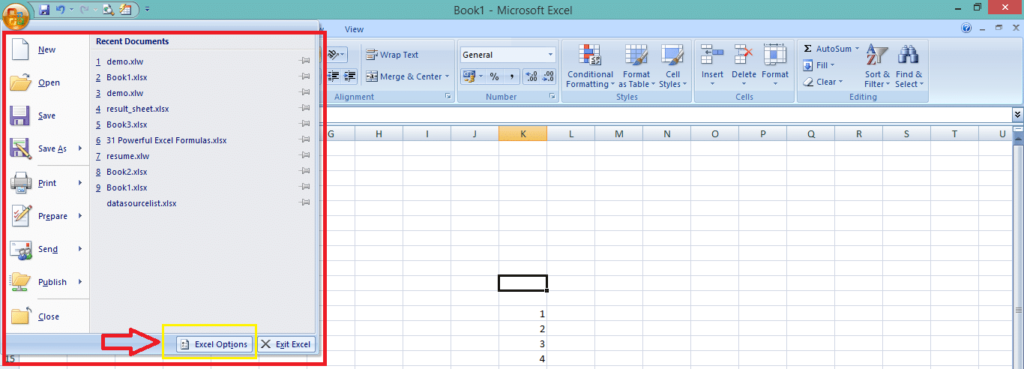Choose New from the Office menu
Image resolution: width=1024 pixels, height=369 pixels.
(x=46, y=50)
